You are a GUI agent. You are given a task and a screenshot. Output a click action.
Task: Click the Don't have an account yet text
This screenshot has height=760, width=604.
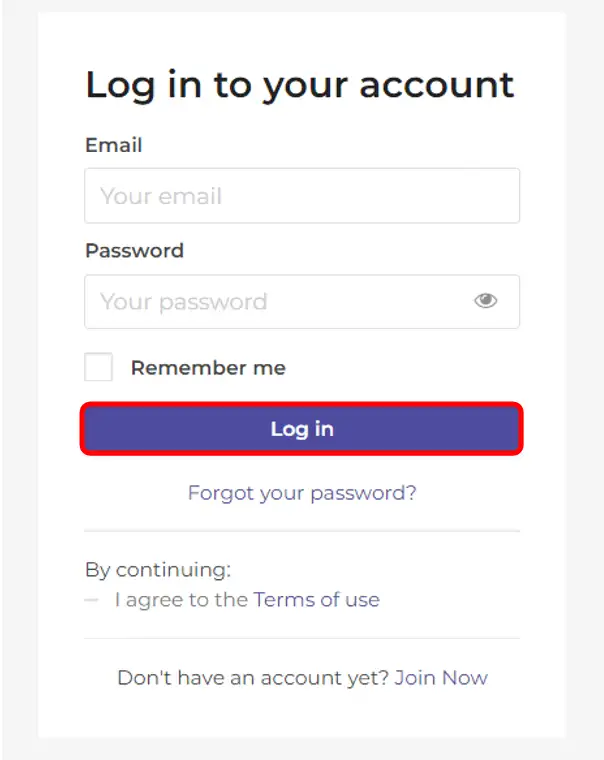pyautogui.click(x=253, y=677)
